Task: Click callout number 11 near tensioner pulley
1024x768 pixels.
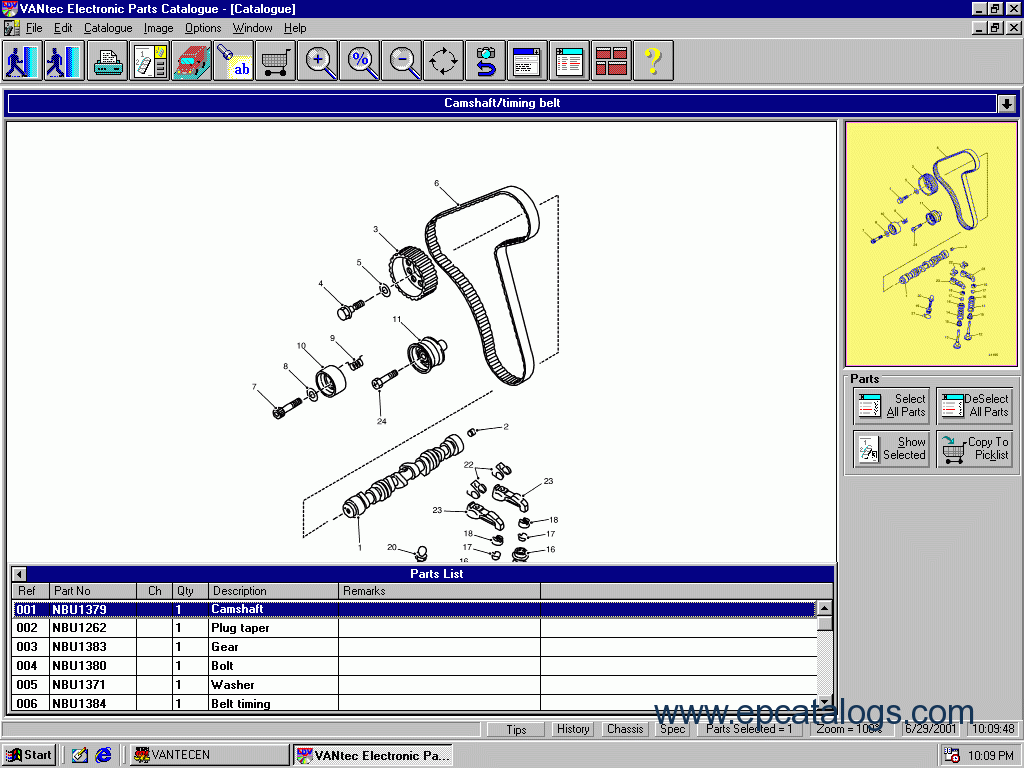Action: coord(396,319)
